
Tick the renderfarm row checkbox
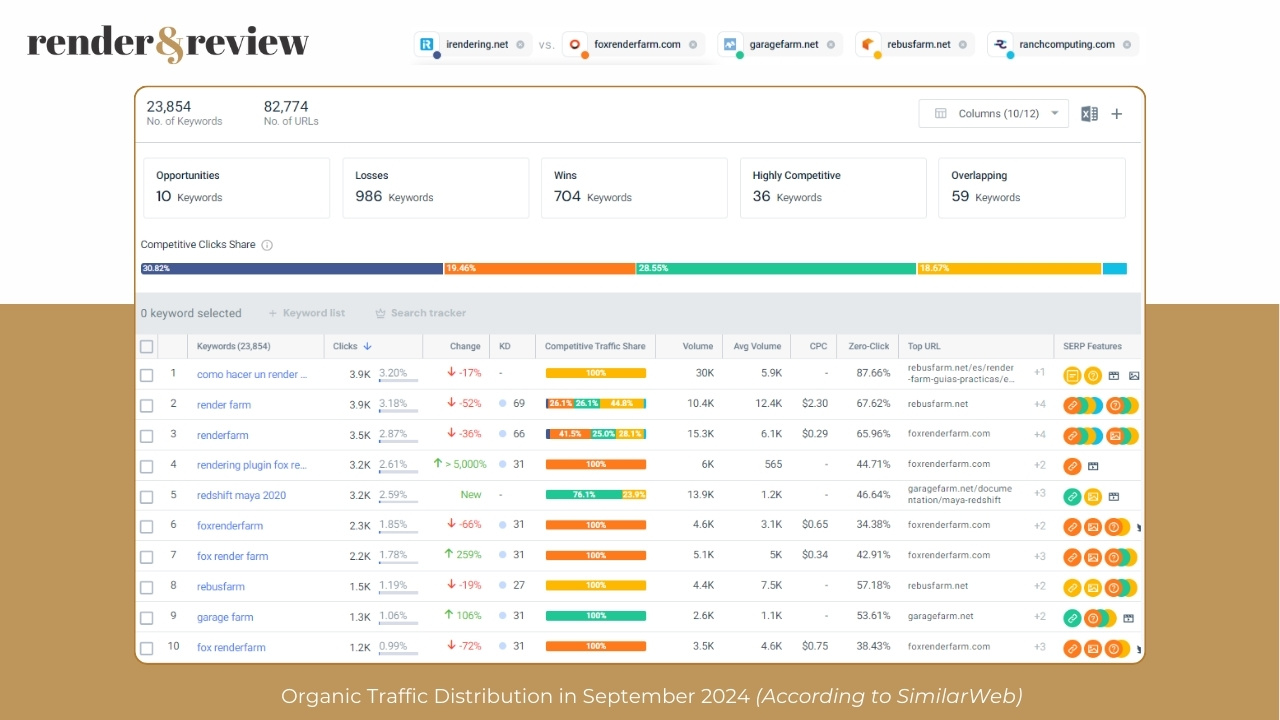pos(147,435)
